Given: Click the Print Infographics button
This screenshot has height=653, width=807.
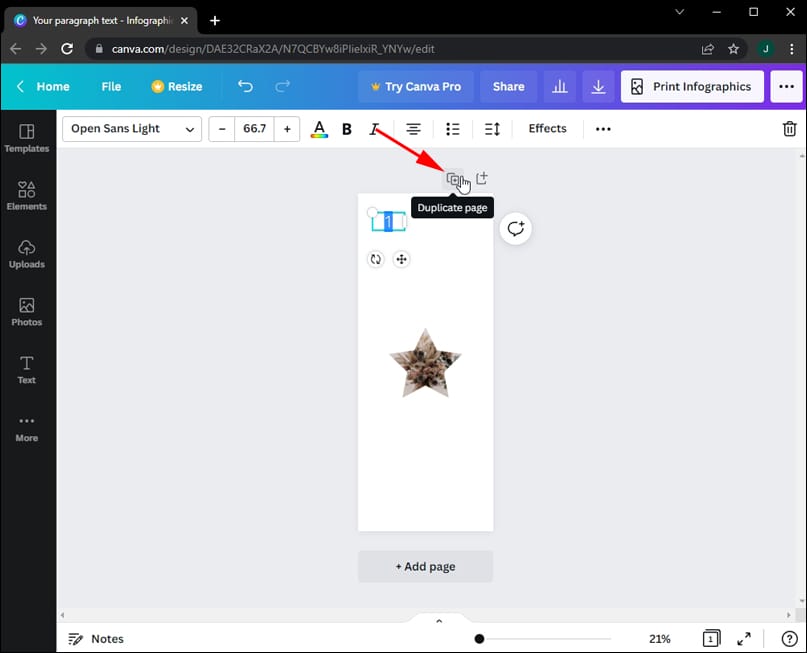Looking at the screenshot, I should click(x=691, y=87).
